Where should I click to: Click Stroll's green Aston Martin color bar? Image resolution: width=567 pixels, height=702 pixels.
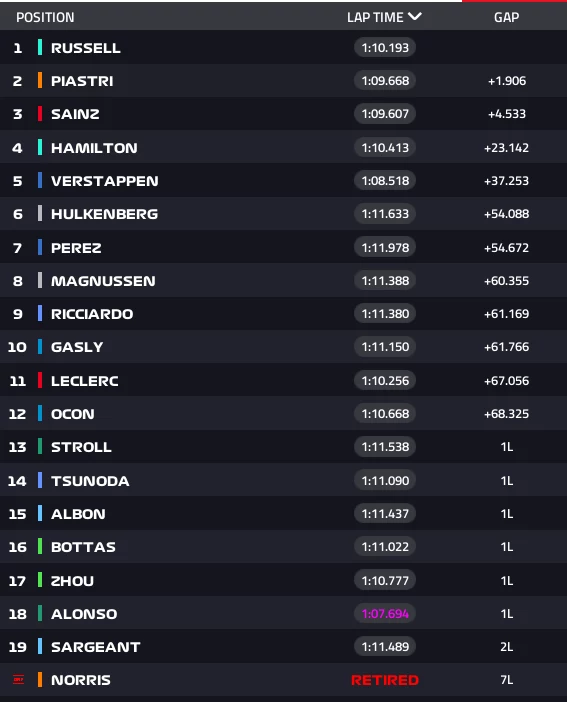pos(40,447)
